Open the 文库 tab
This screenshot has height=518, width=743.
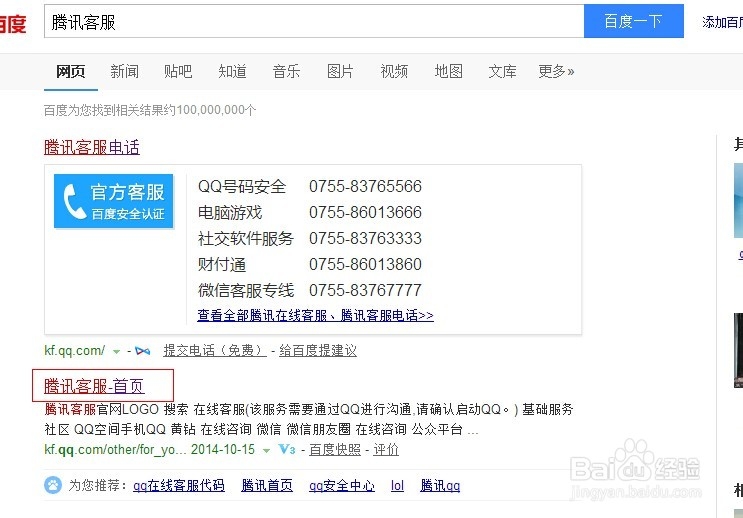(502, 72)
